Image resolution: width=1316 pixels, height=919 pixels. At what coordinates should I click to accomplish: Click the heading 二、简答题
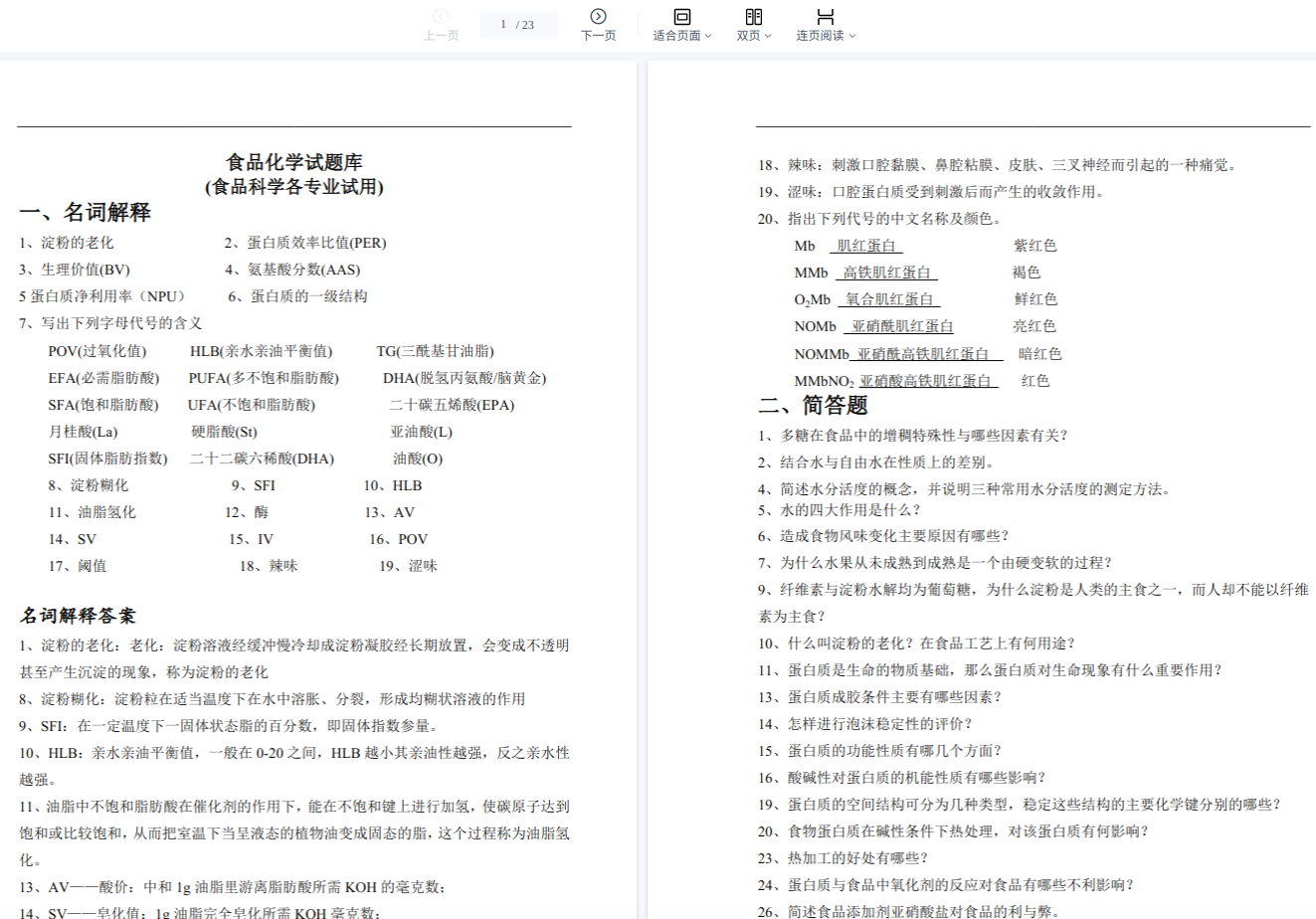click(x=813, y=405)
